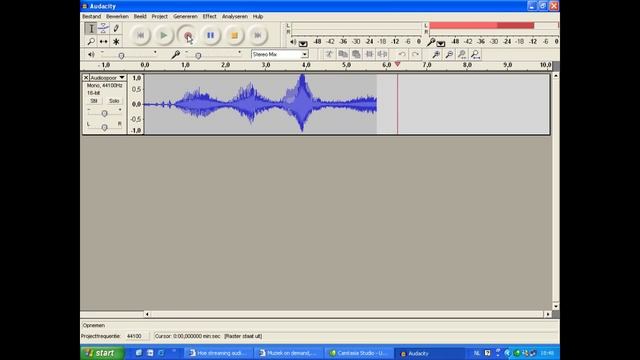Click the Redo arrow icon

click(x=415, y=54)
